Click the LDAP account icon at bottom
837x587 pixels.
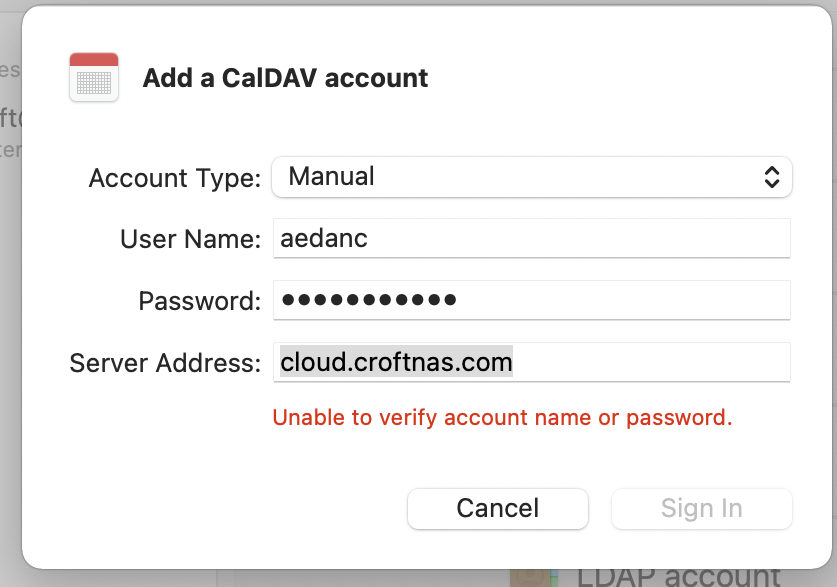(530, 578)
